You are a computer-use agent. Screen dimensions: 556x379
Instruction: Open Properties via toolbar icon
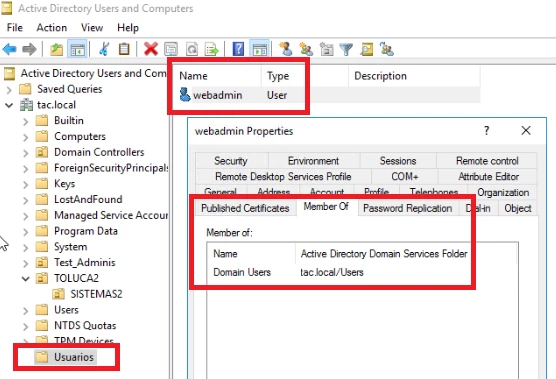(171, 49)
